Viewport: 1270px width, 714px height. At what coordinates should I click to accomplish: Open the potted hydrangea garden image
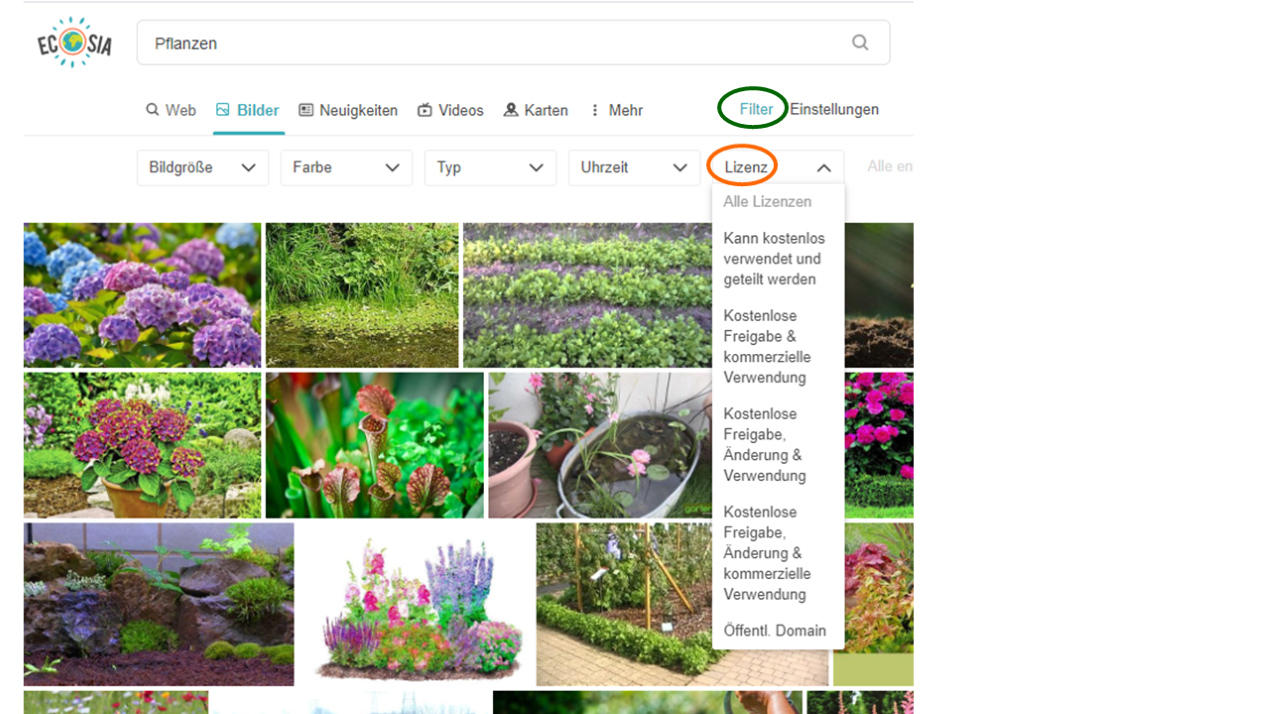(142, 445)
